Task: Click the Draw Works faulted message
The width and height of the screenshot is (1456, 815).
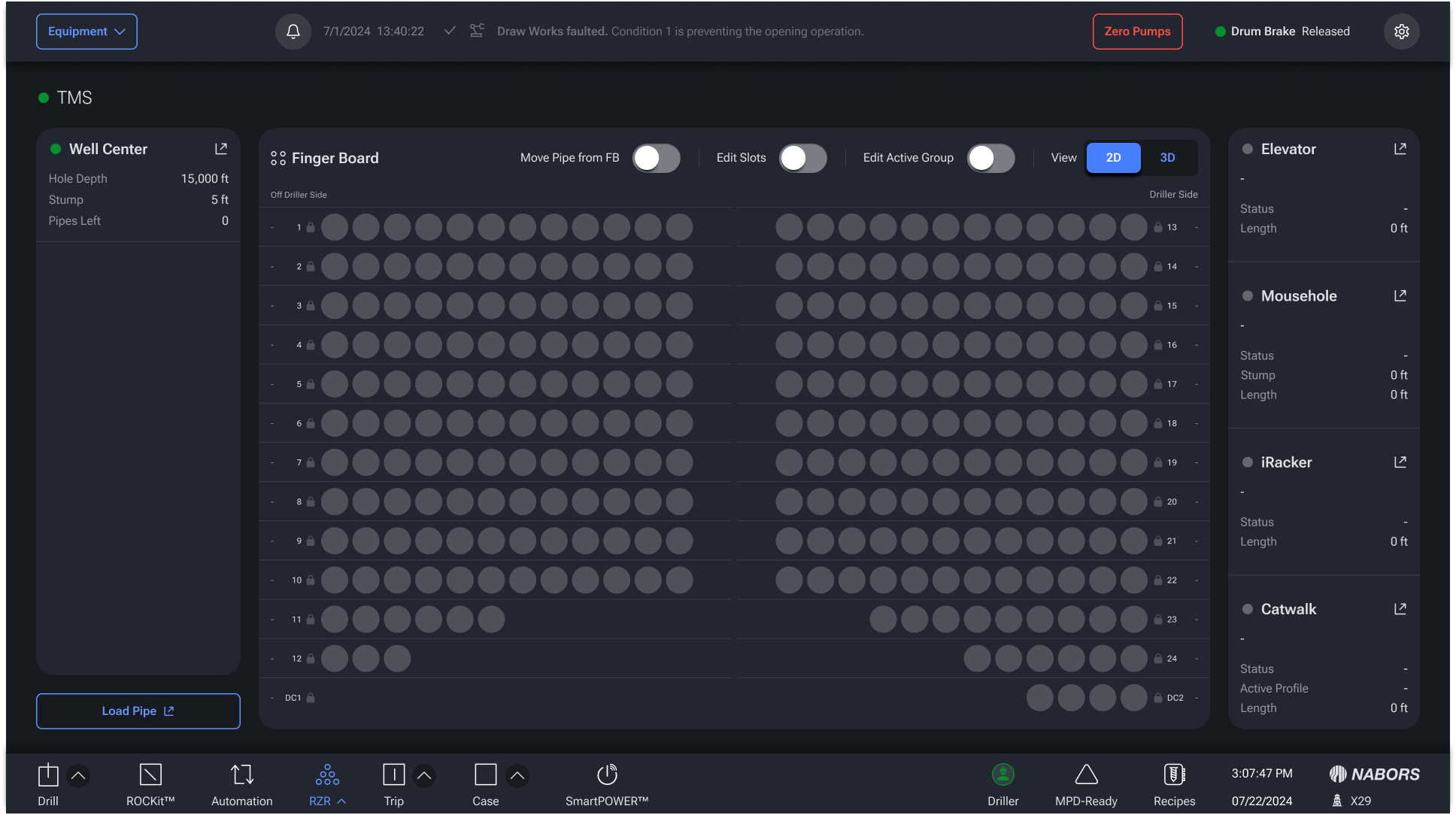Action: (680, 32)
